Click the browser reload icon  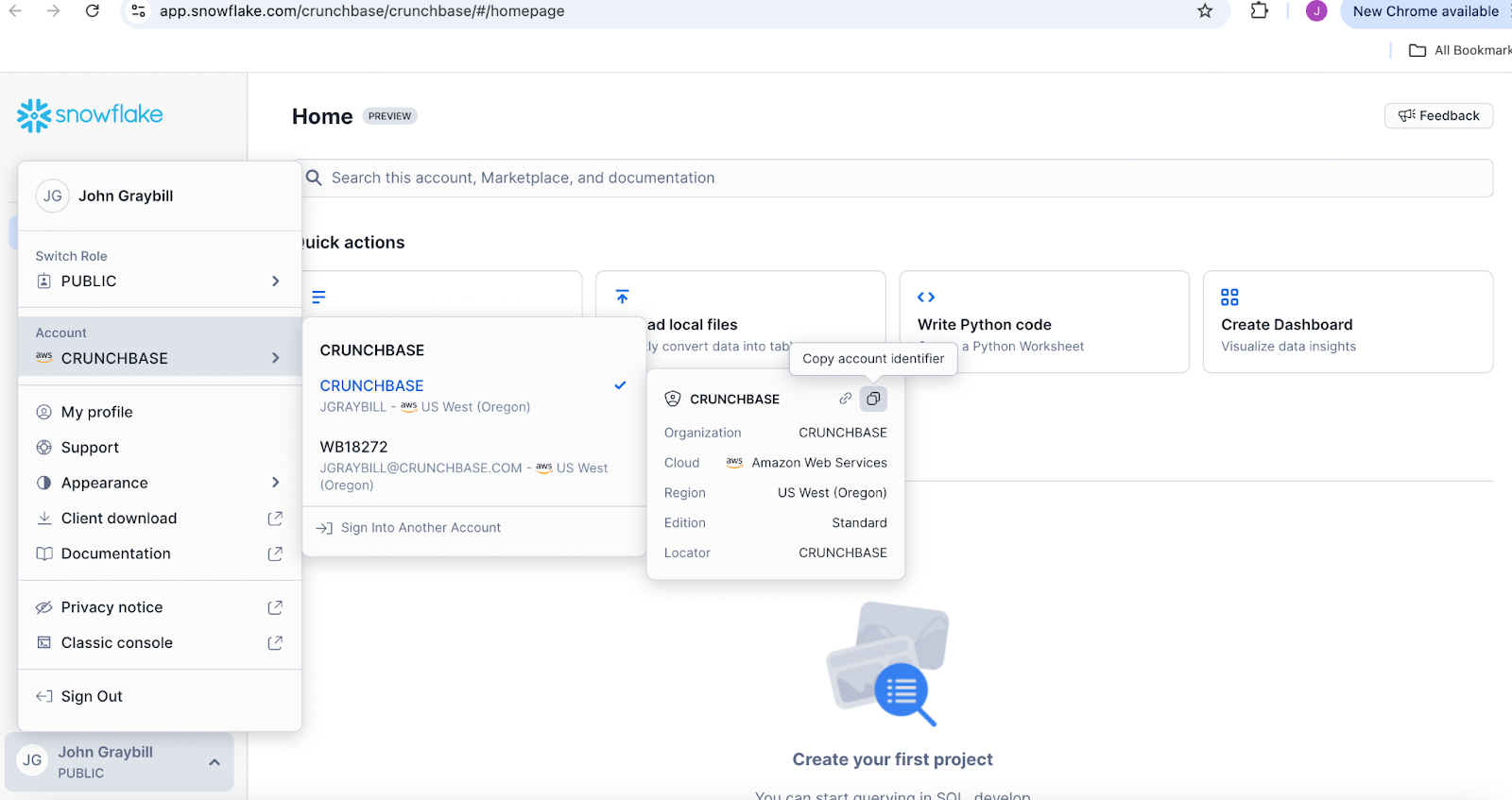pos(92,11)
